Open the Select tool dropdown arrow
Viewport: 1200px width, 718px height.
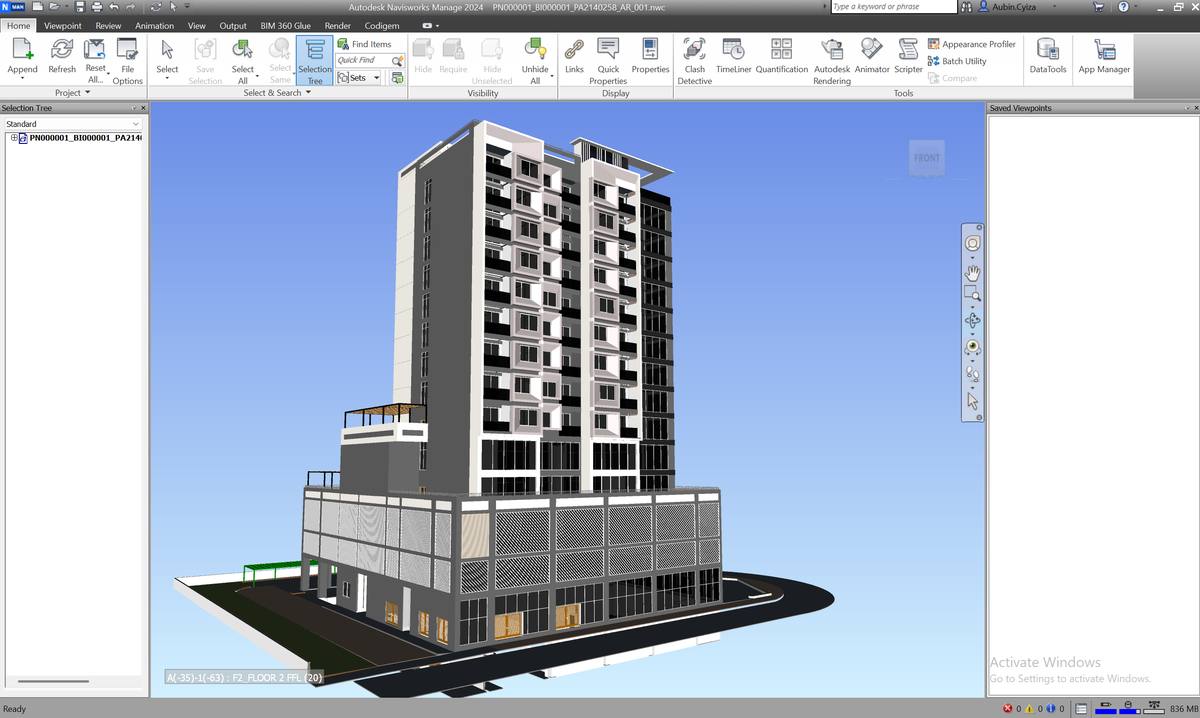pos(167,79)
